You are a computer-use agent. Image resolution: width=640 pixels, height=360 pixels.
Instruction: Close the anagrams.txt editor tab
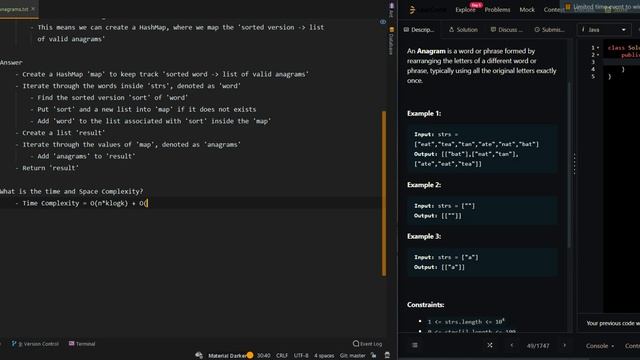[x=33, y=9]
